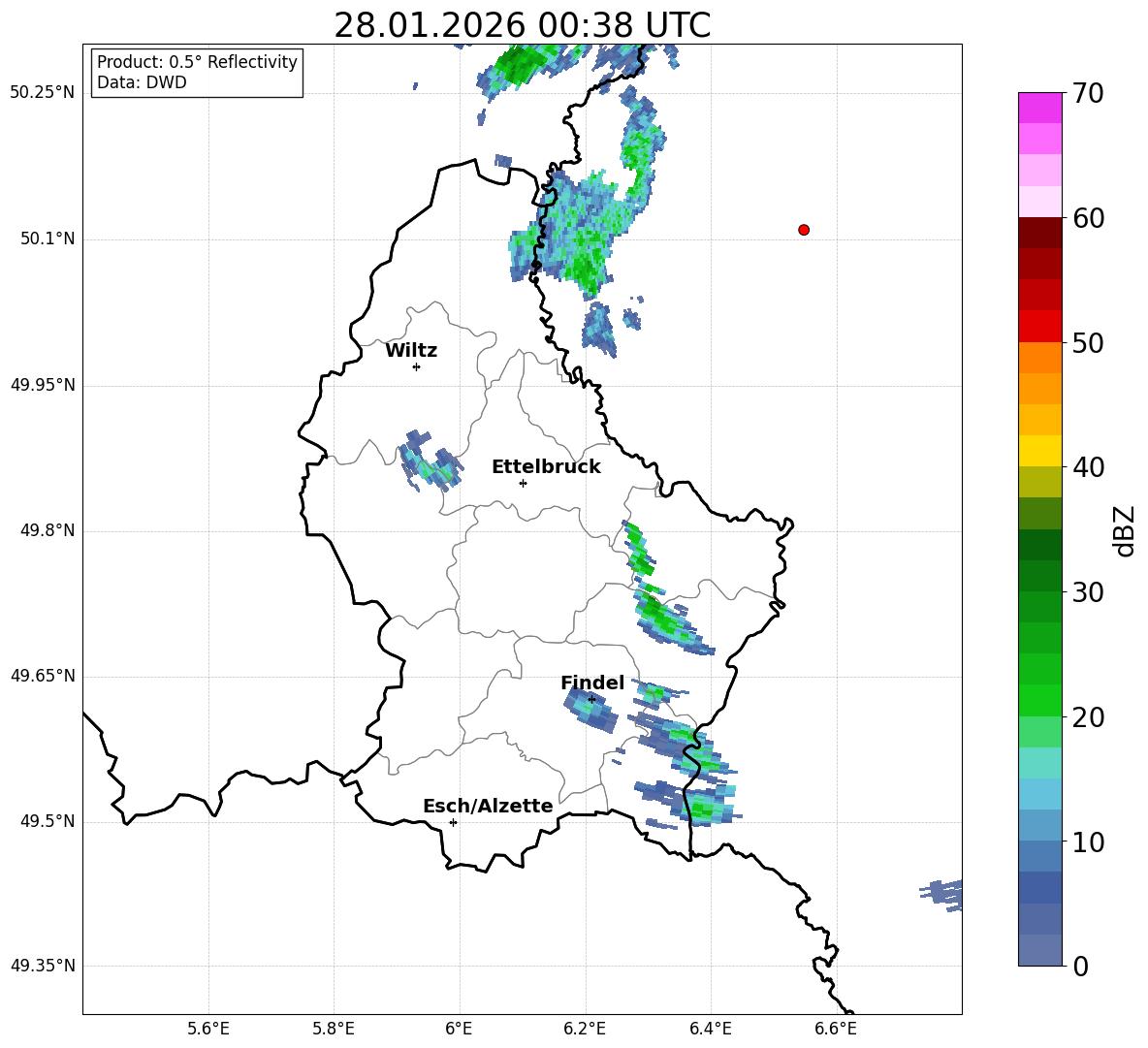Click the 50.25°N latitude label
This screenshot has height=1048, width=1148.
click(43, 93)
